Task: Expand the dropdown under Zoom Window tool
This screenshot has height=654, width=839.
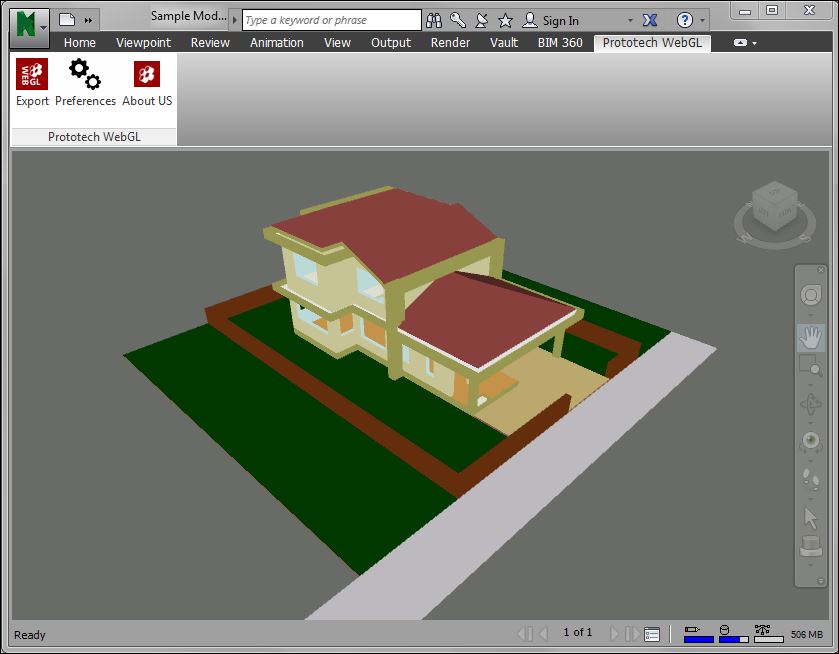Action: click(811, 384)
